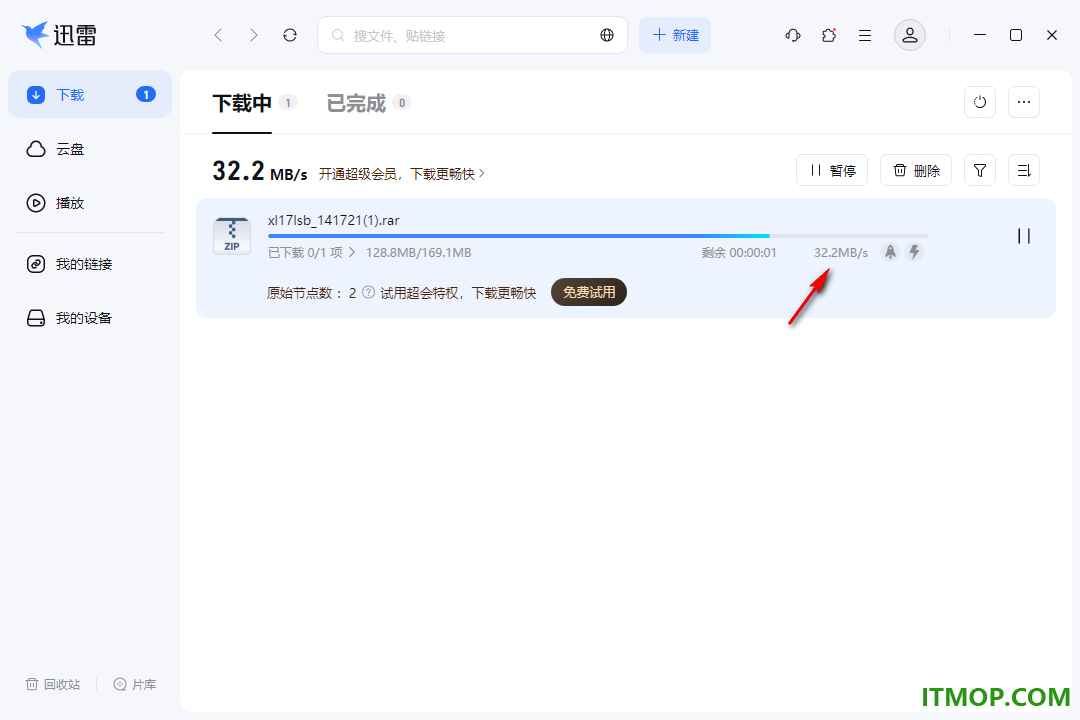Click the power schedule icon button
Image resolution: width=1080 pixels, height=720 pixels.
(x=980, y=102)
